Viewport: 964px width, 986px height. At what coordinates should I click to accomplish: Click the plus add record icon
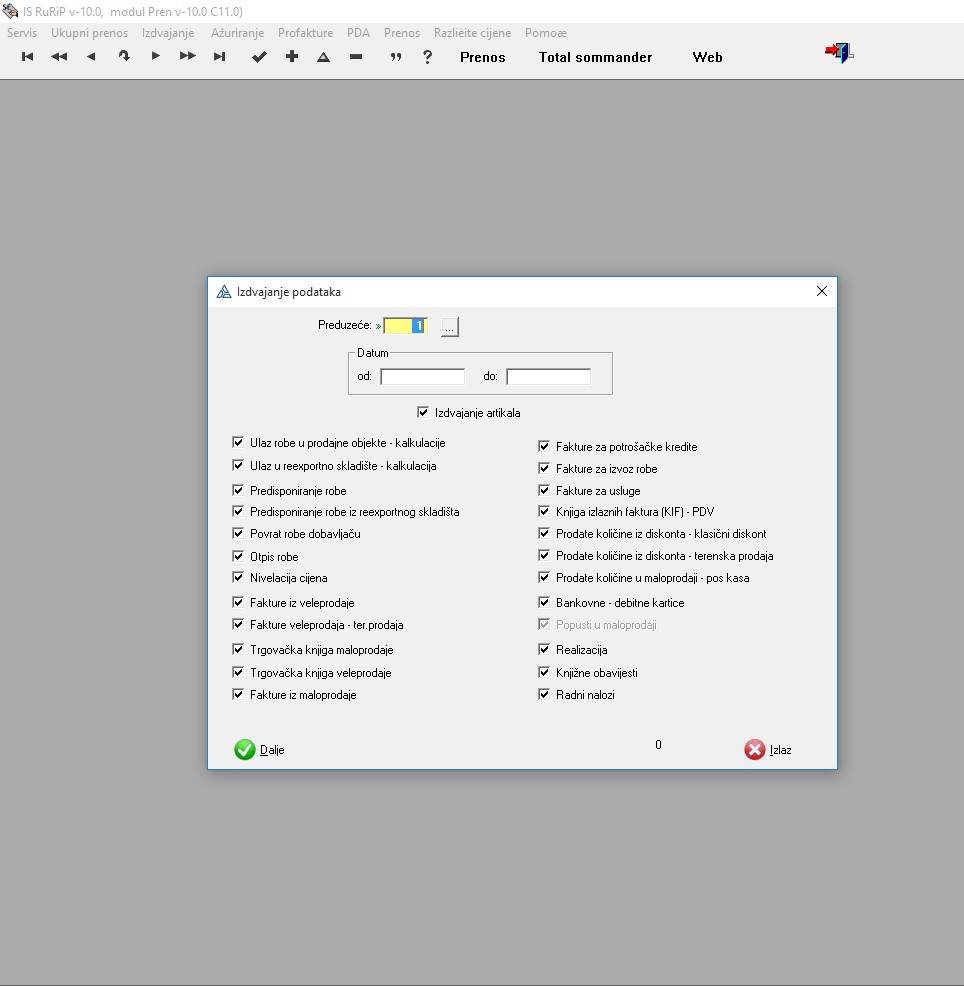click(292, 57)
